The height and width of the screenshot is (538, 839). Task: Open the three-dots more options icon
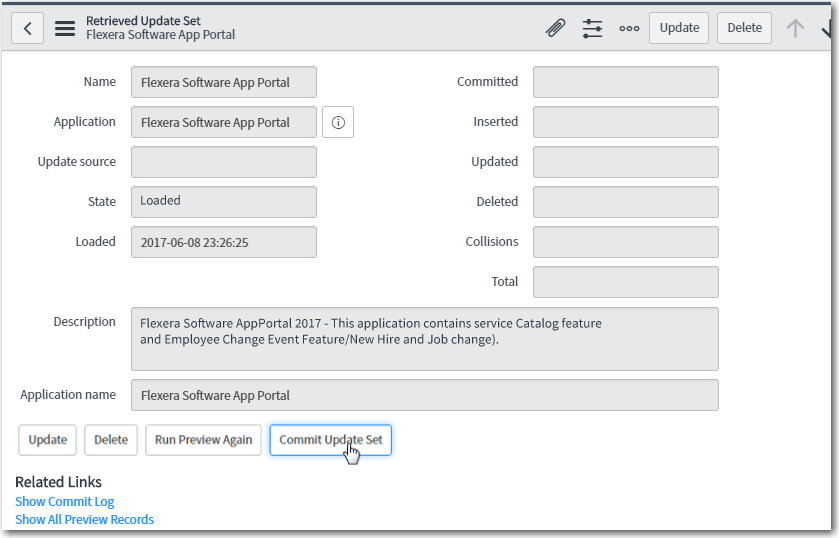point(629,28)
